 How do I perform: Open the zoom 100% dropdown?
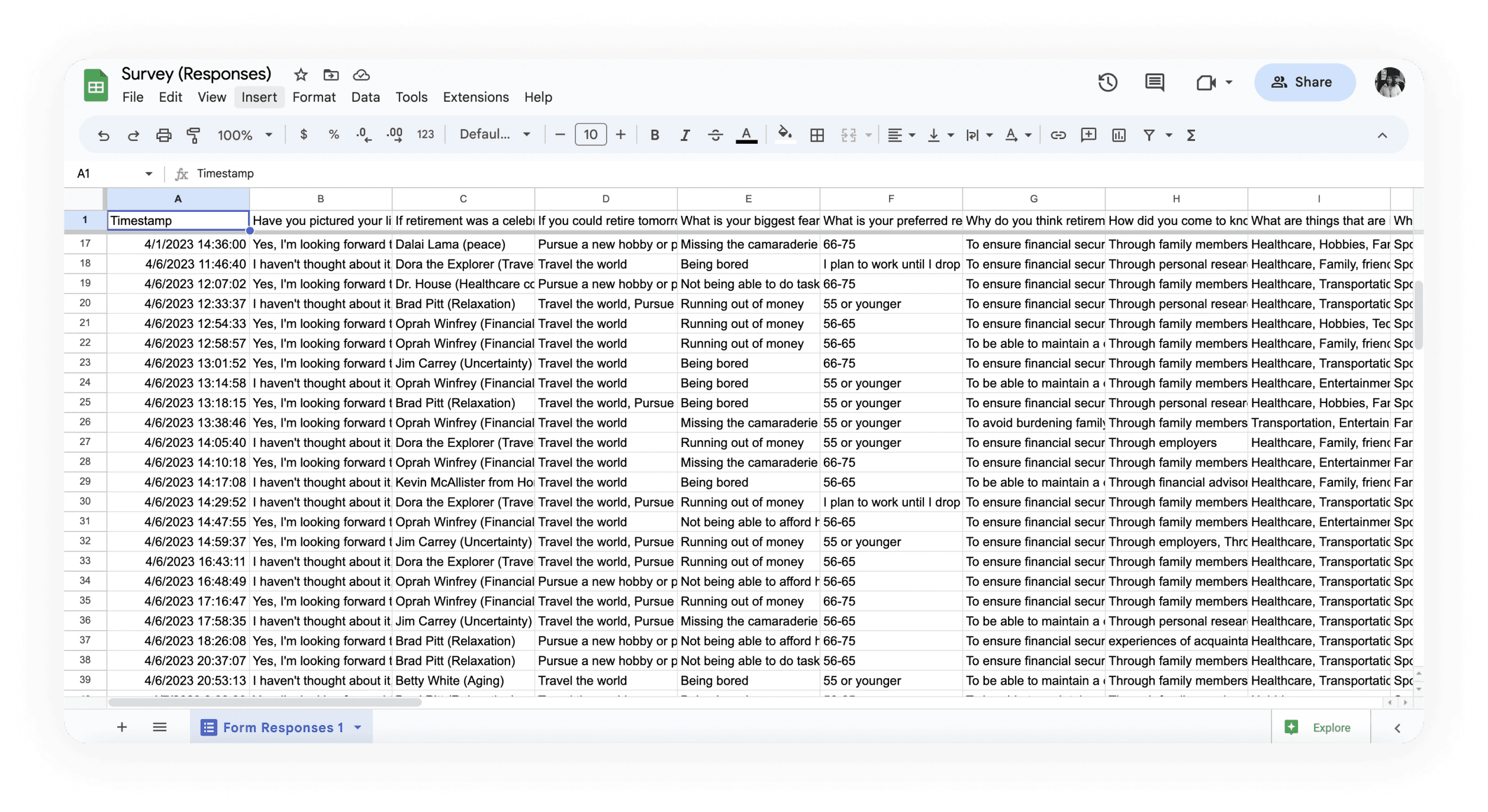(244, 136)
